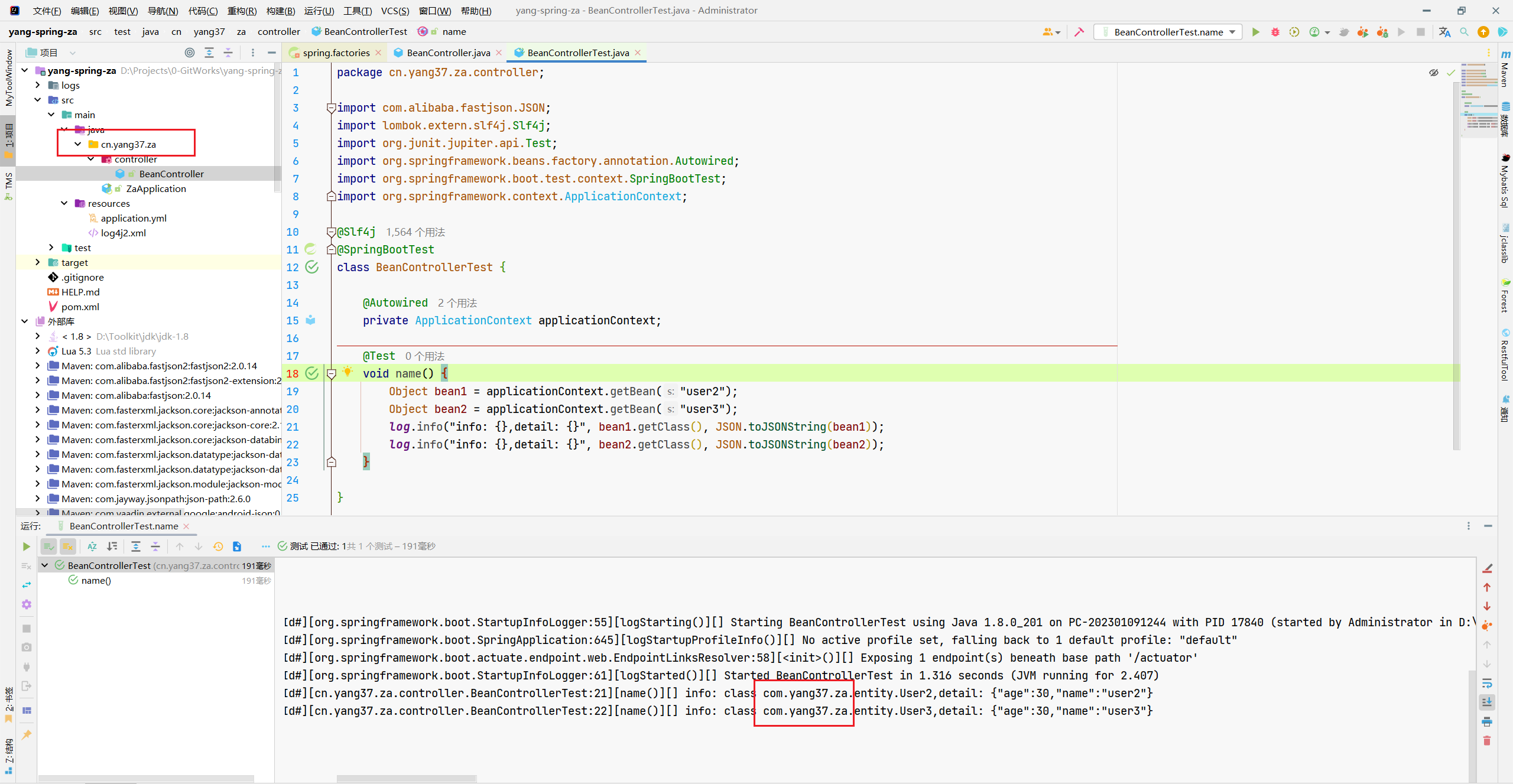
Task: Toggle show ignored tests filter
Action: (x=68, y=546)
